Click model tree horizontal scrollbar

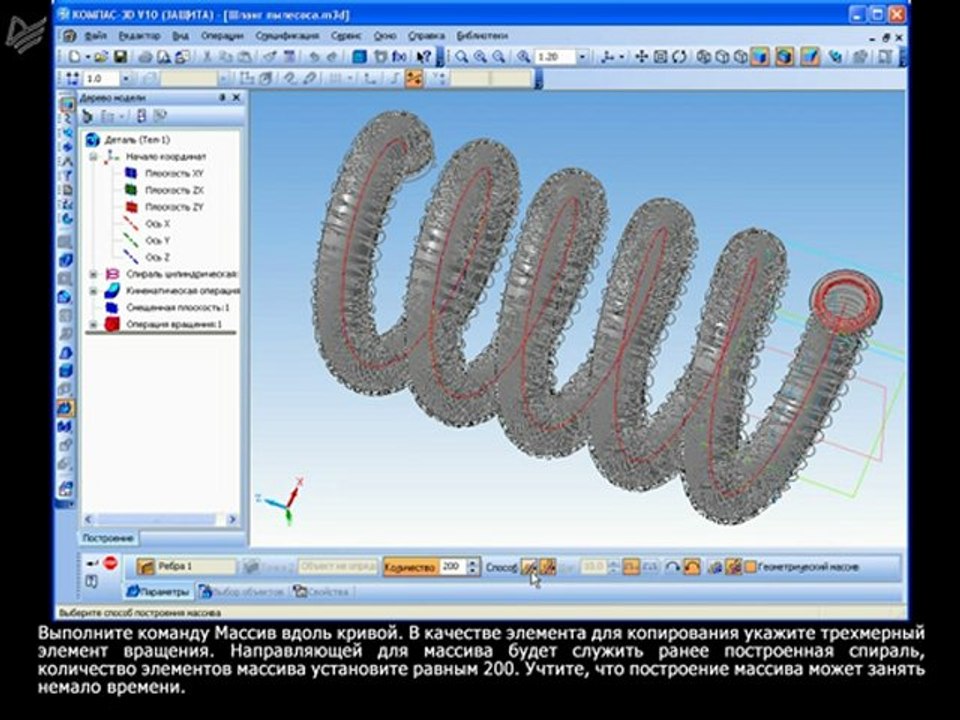tap(160, 519)
